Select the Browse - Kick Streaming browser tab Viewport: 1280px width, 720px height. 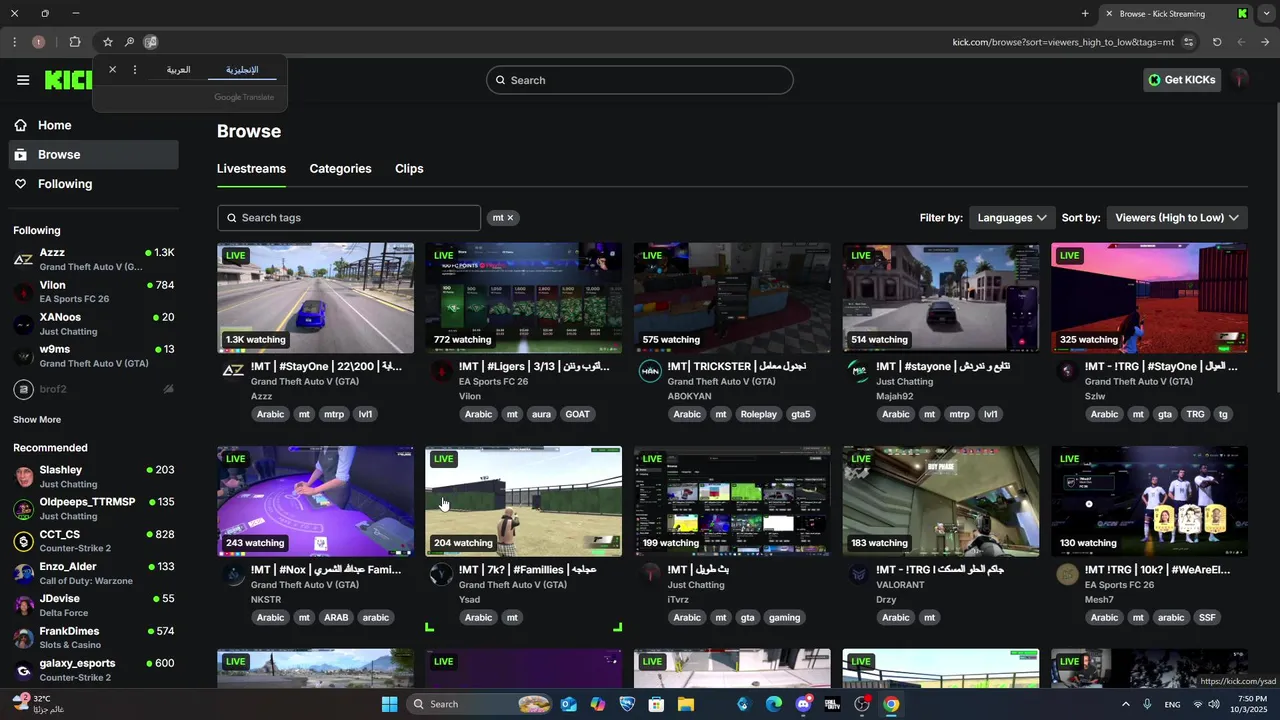1175,14
